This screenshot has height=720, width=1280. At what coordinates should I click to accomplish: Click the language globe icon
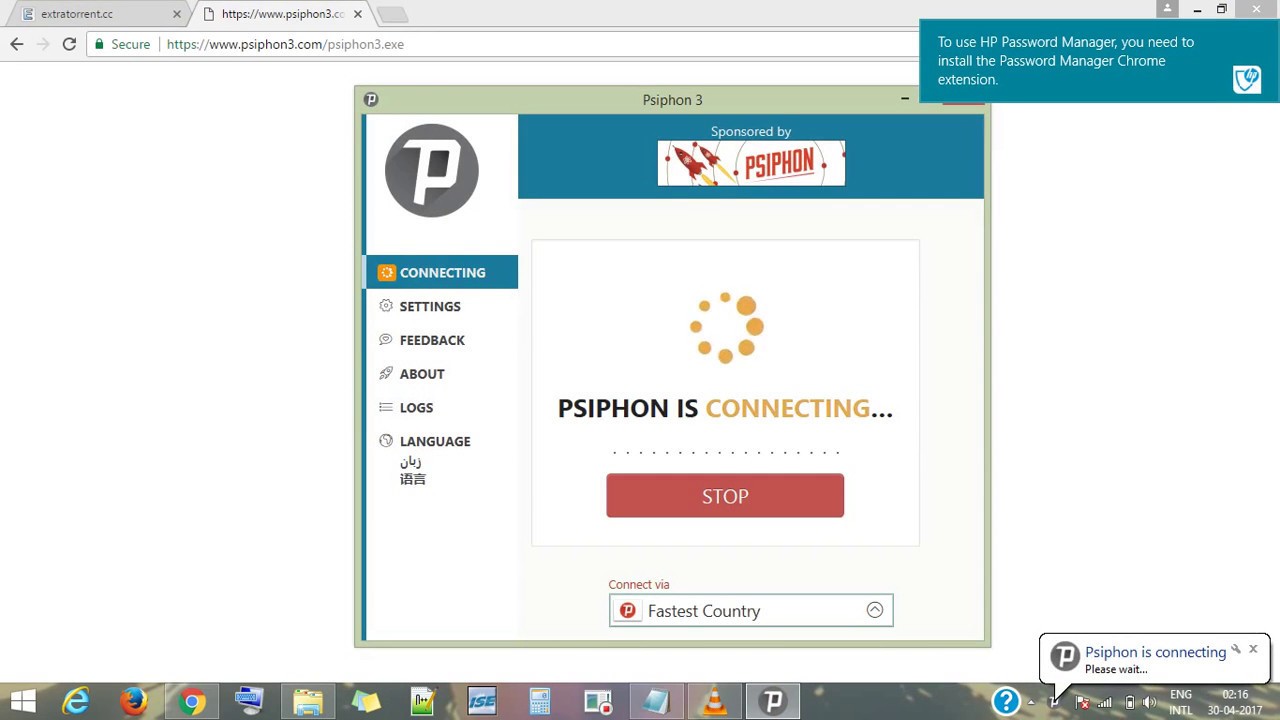click(x=386, y=441)
